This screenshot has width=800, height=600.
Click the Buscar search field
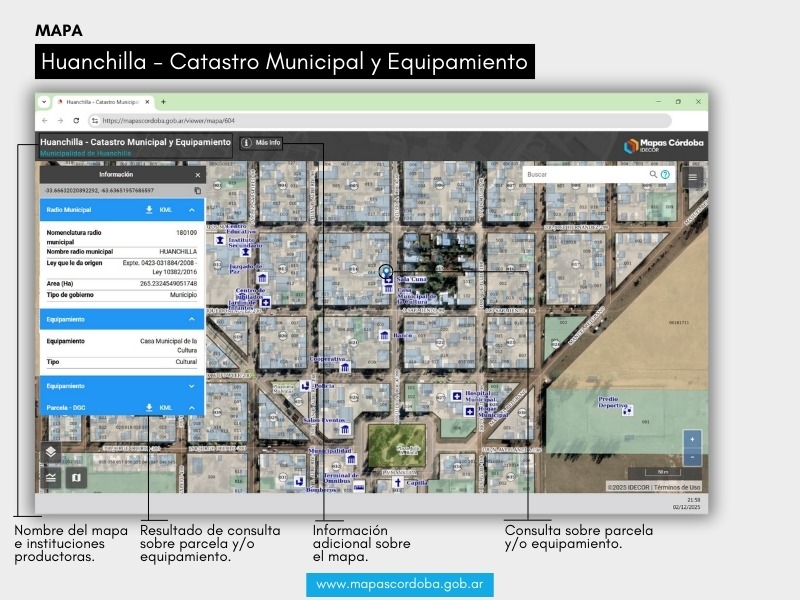click(x=584, y=174)
